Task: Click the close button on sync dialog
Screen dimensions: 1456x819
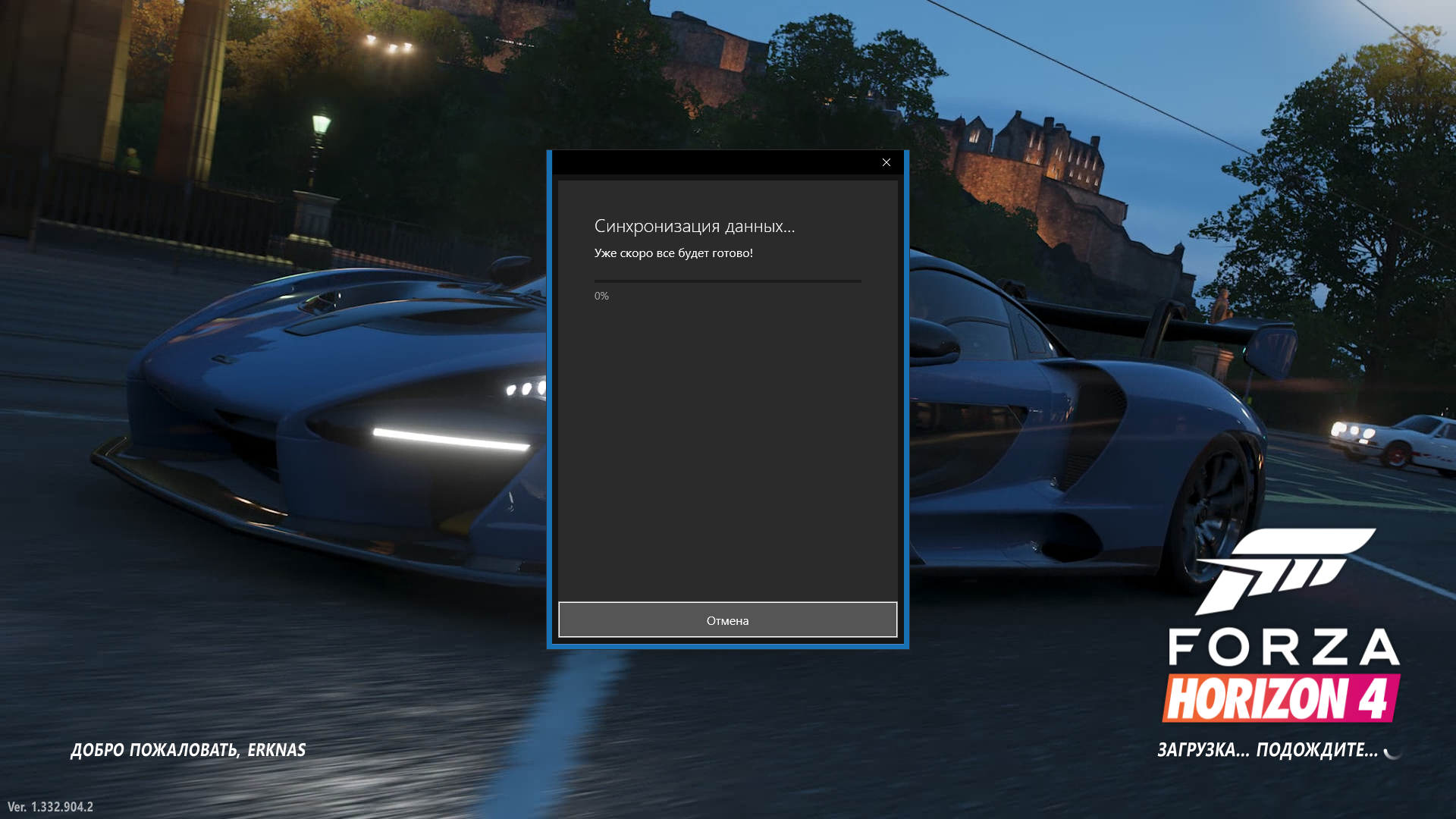Action: pyautogui.click(x=886, y=162)
